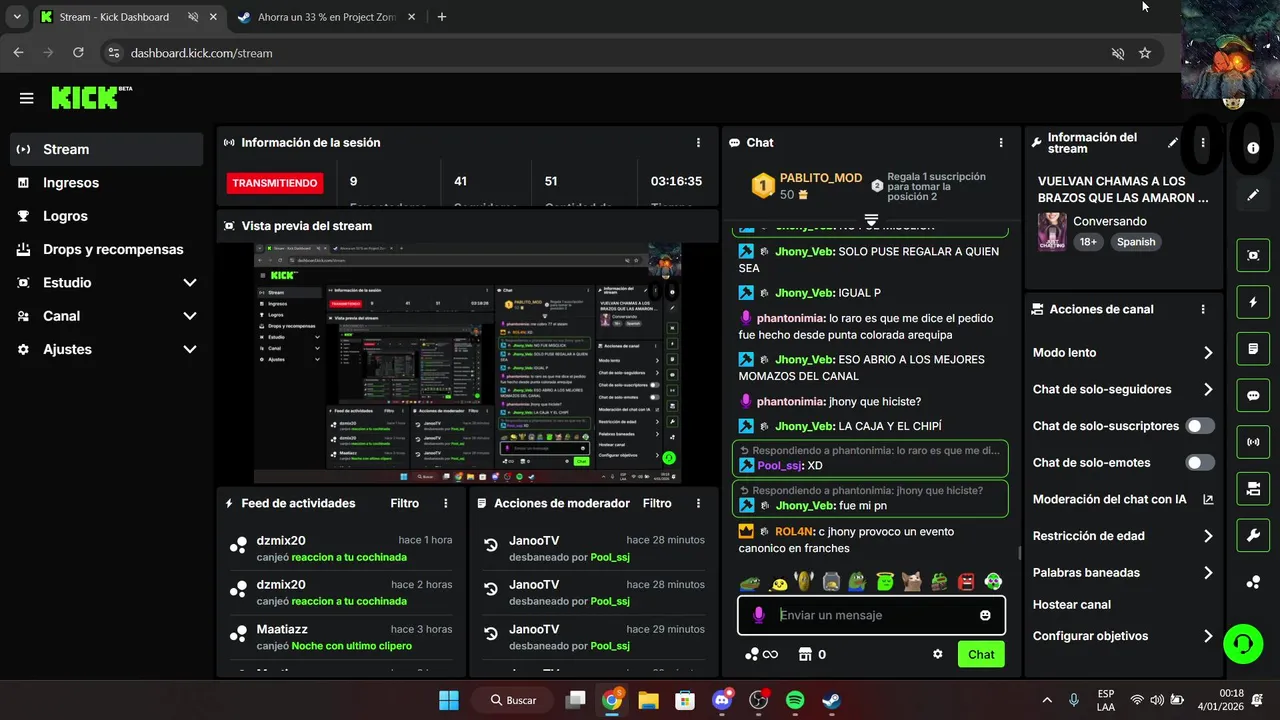This screenshot has width=1280, height=720.
Task: Open the Información de la sesión options menu
Action: pyautogui.click(x=698, y=143)
